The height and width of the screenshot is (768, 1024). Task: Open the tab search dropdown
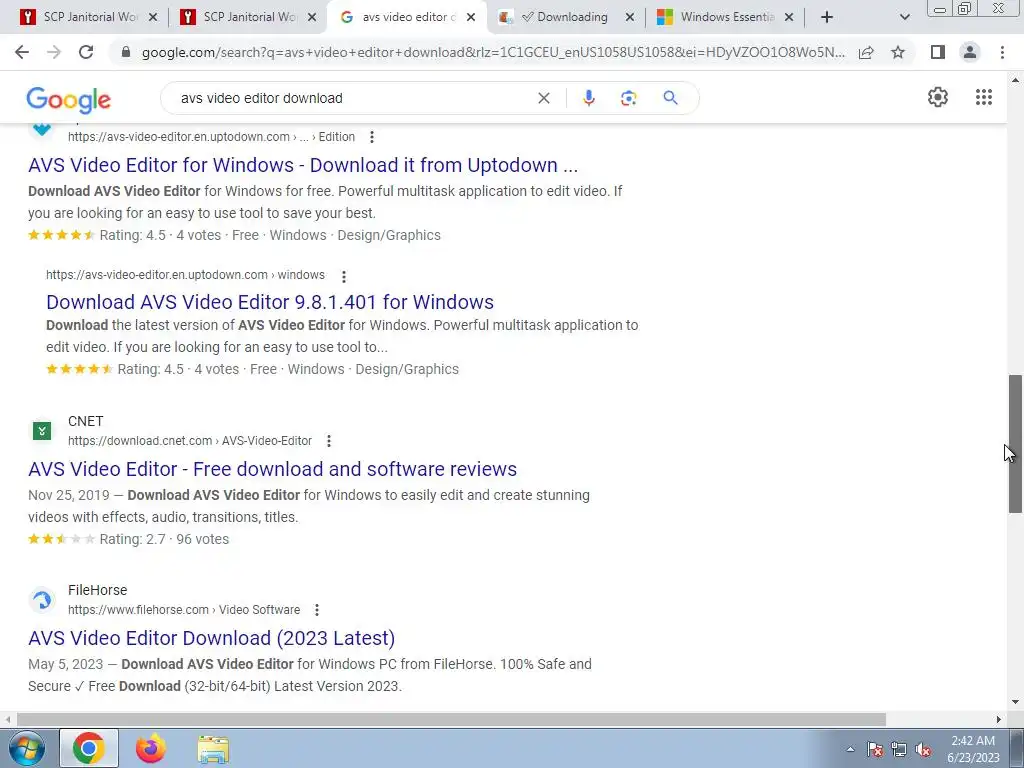(904, 17)
